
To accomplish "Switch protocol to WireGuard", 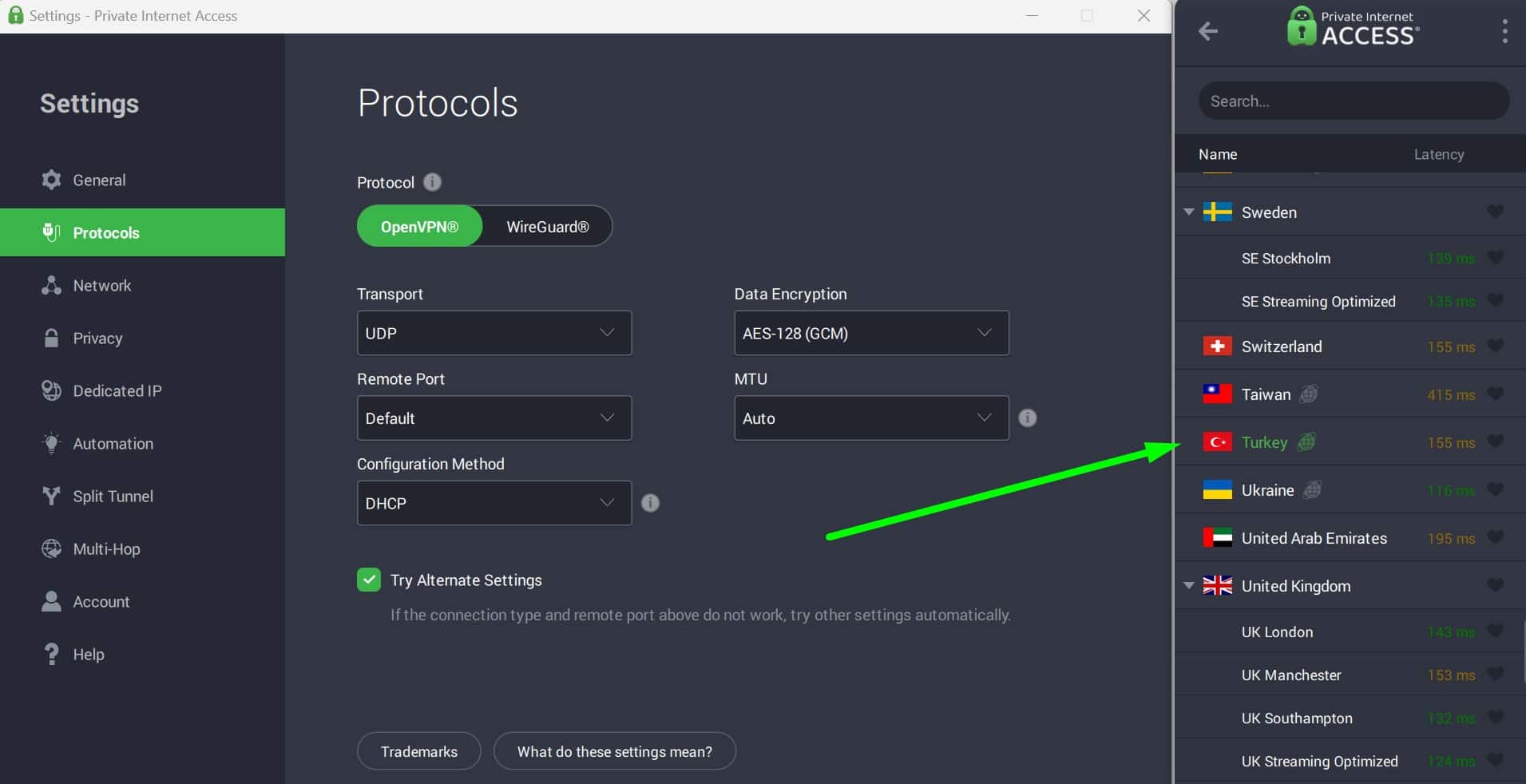I will (x=548, y=227).
